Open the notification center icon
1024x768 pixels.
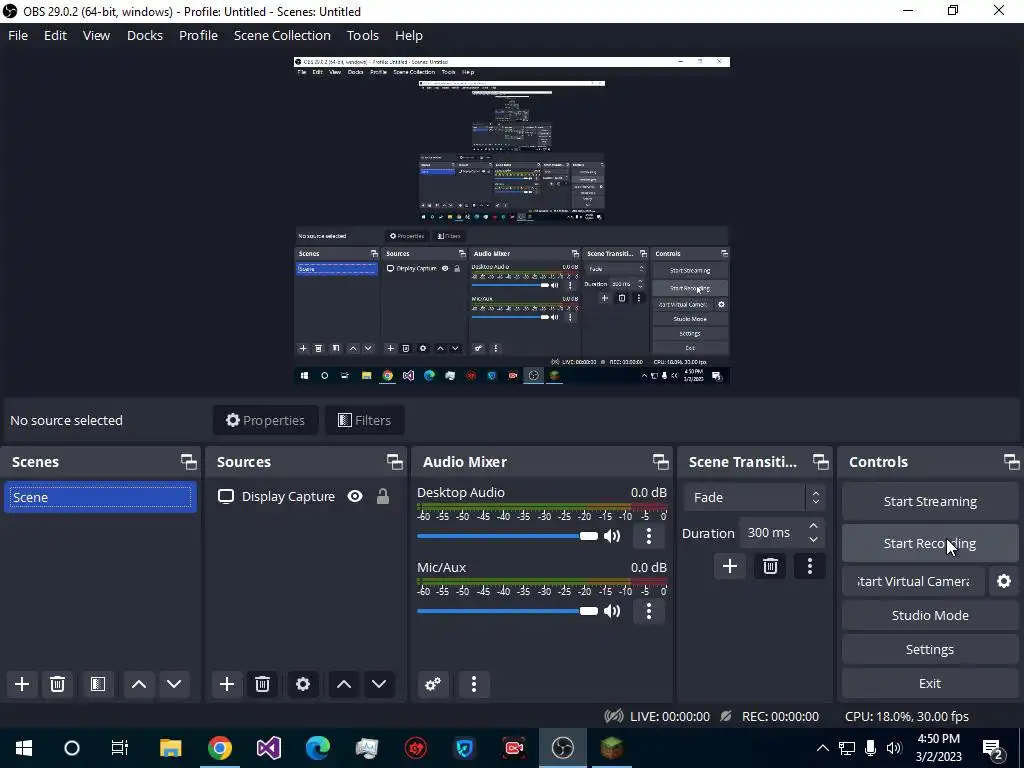point(994,749)
